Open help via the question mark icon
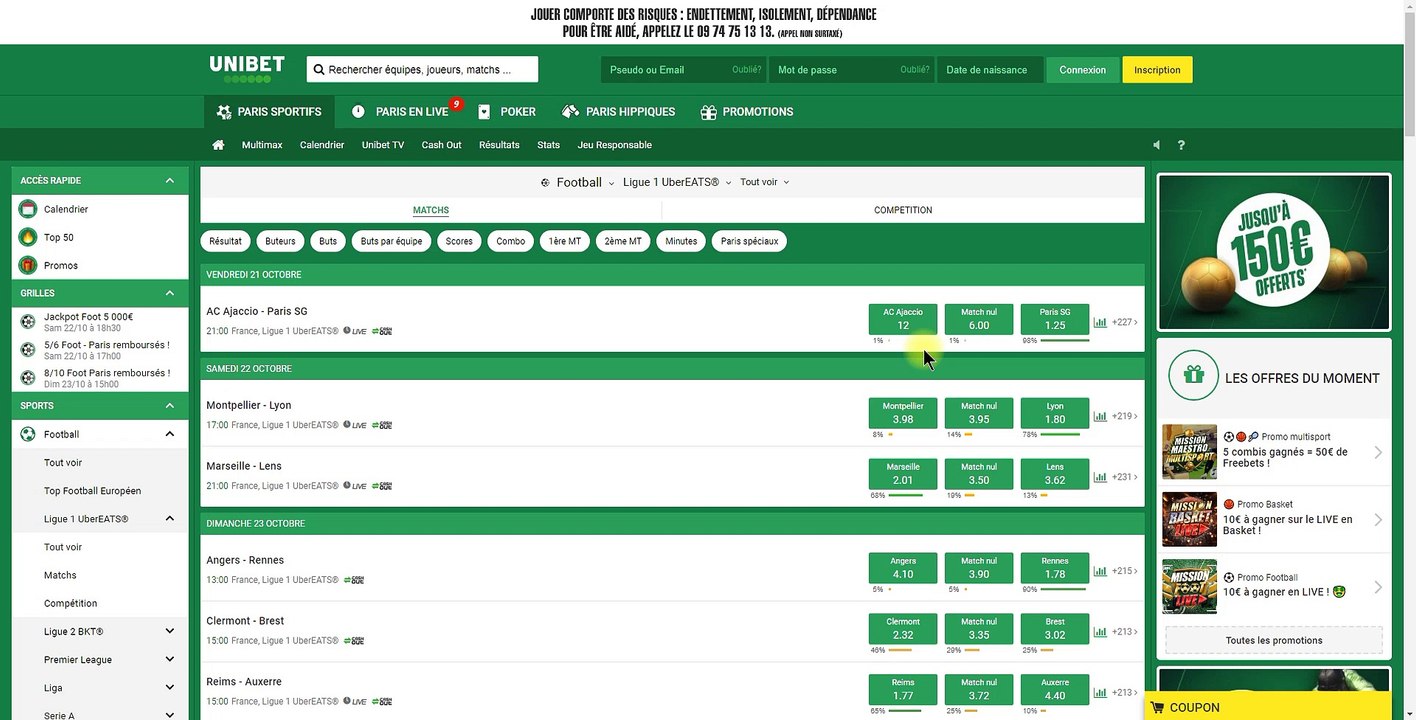Screen dimensions: 1416x720 click(1181, 145)
